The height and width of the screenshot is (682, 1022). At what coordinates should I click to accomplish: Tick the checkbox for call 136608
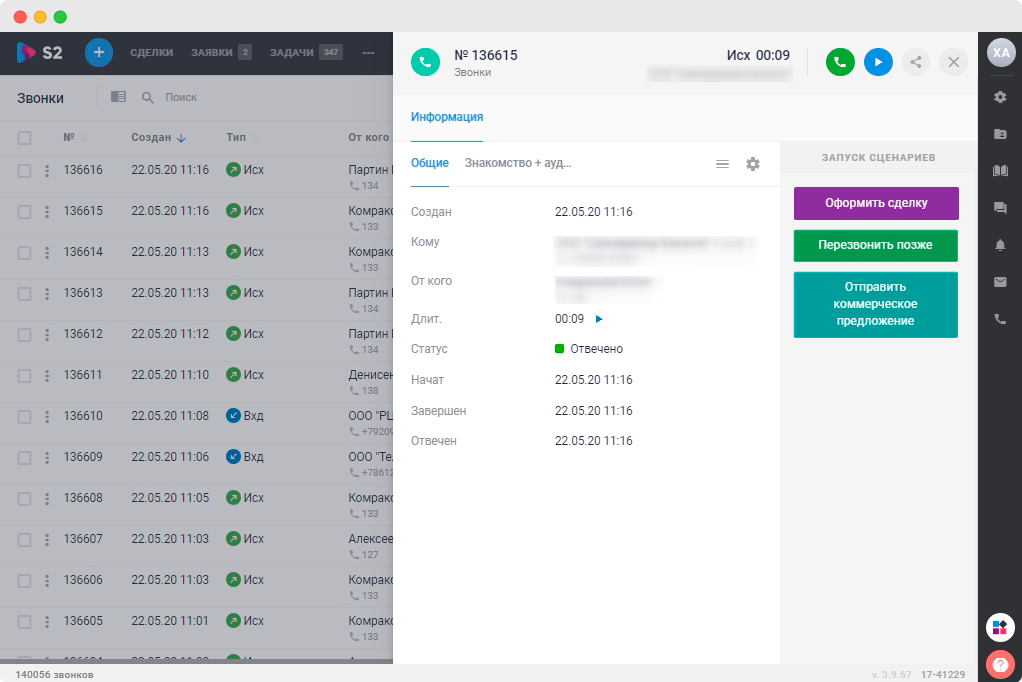pos(24,499)
